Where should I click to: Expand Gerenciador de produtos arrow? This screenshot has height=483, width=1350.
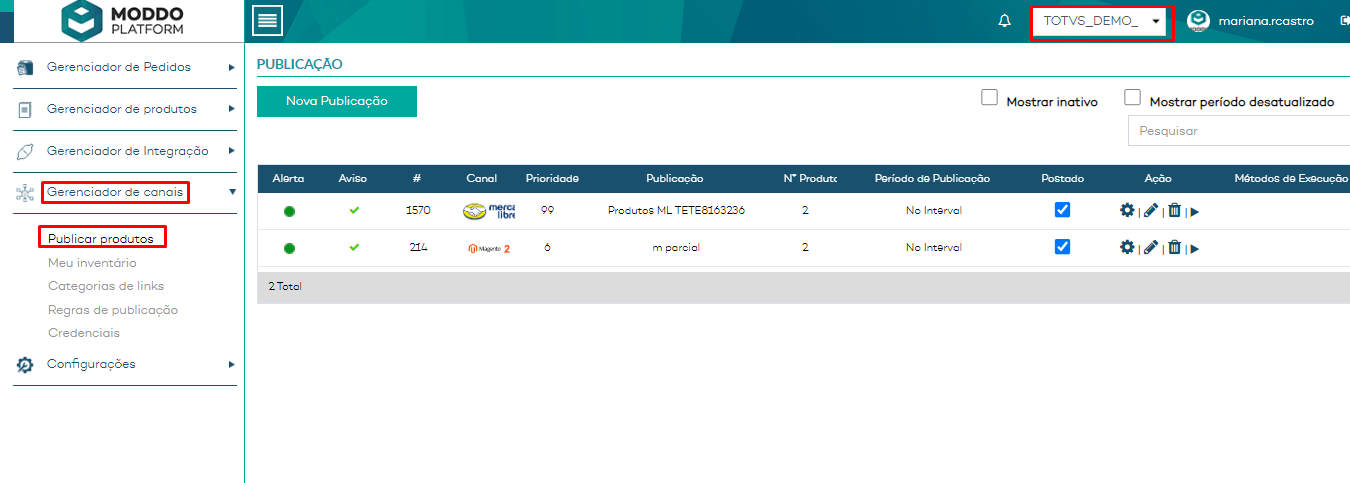(x=231, y=109)
